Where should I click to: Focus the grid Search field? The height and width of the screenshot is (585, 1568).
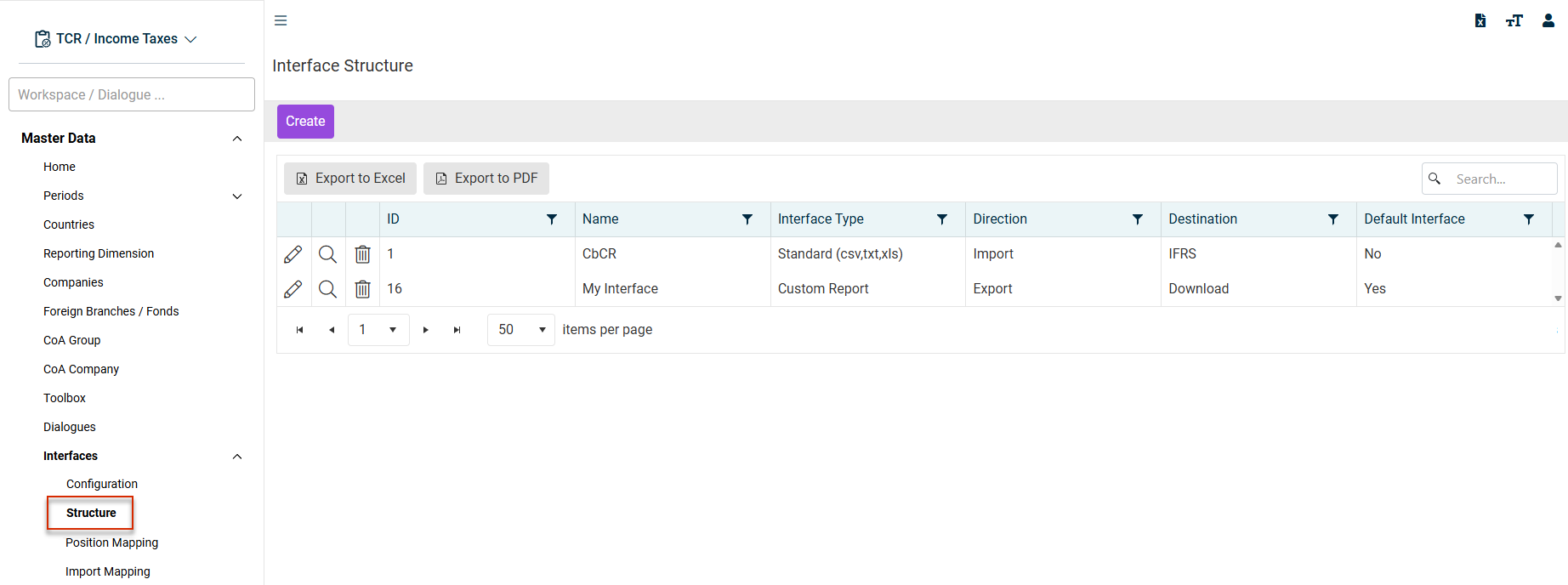1490,179
